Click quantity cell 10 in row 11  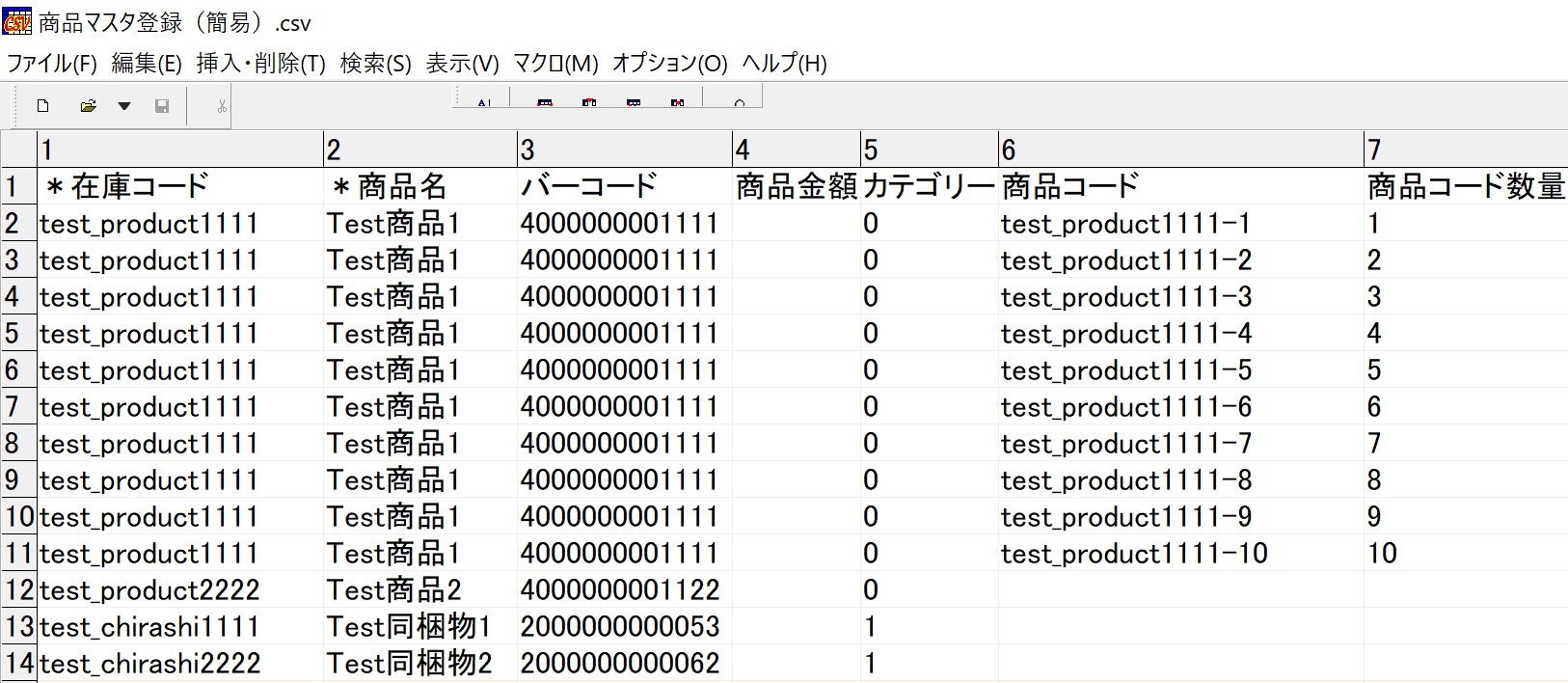pos(1466,553)
